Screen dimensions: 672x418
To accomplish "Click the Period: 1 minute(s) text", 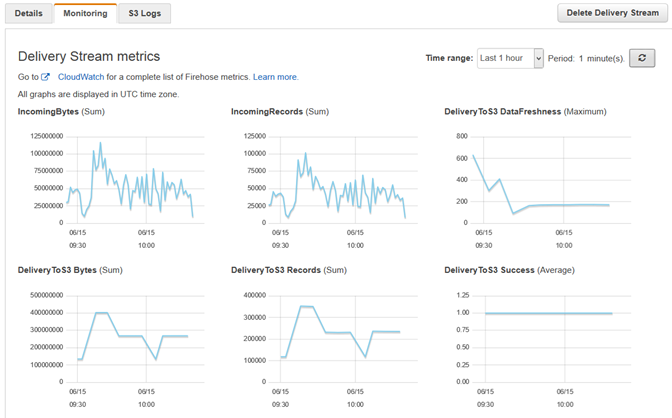I will coord(586,58).
